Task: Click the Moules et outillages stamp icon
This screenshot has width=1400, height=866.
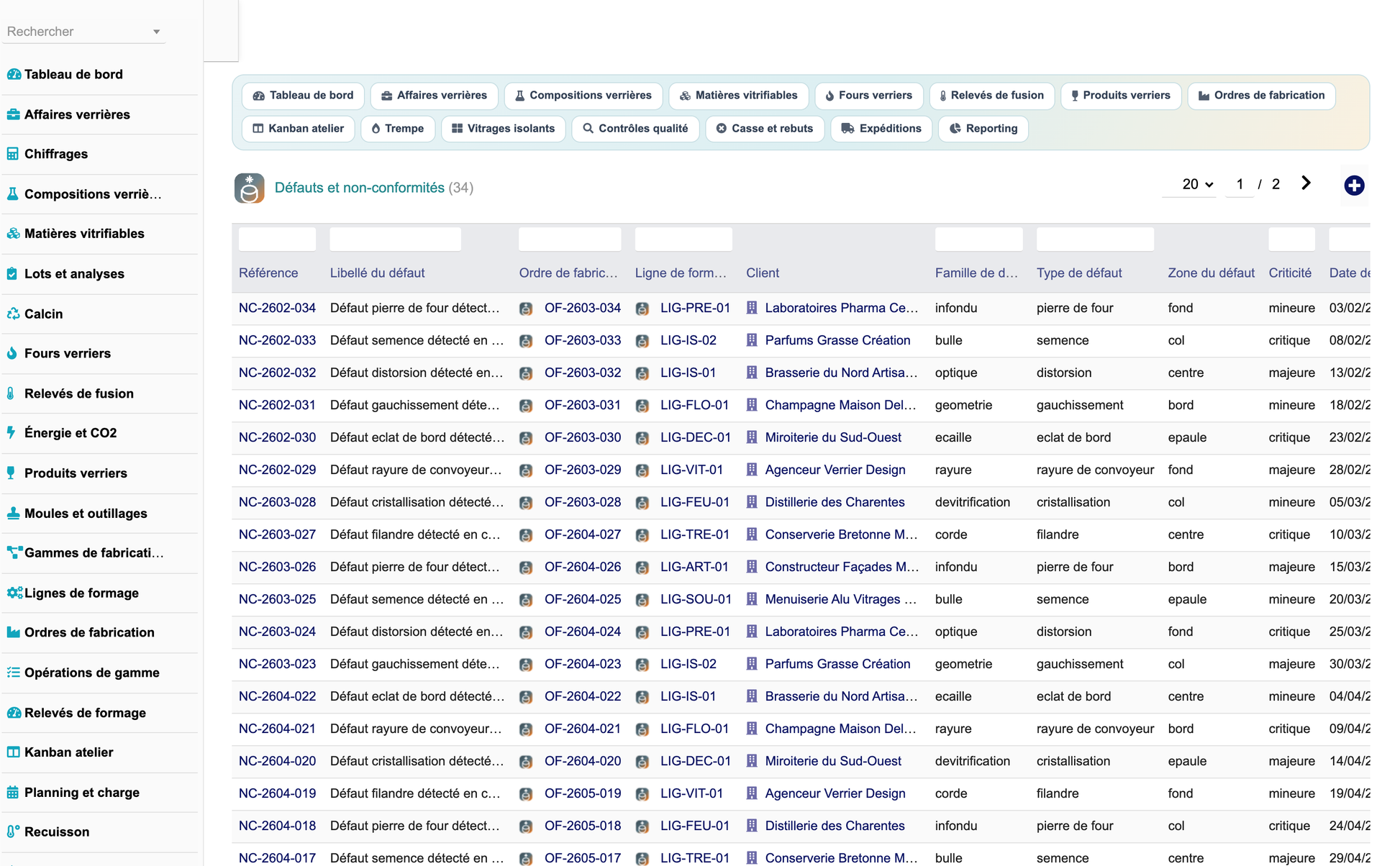Action: pyautogui.click(x=13, y=513)
